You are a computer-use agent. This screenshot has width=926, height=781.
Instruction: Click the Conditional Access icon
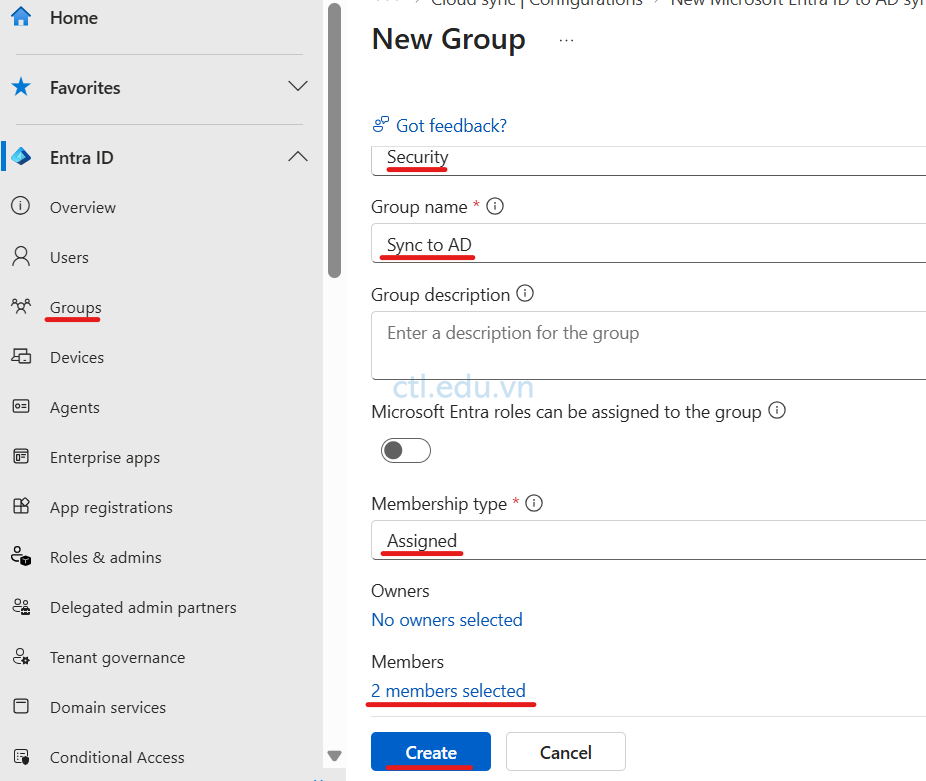[x=21, y=756]
